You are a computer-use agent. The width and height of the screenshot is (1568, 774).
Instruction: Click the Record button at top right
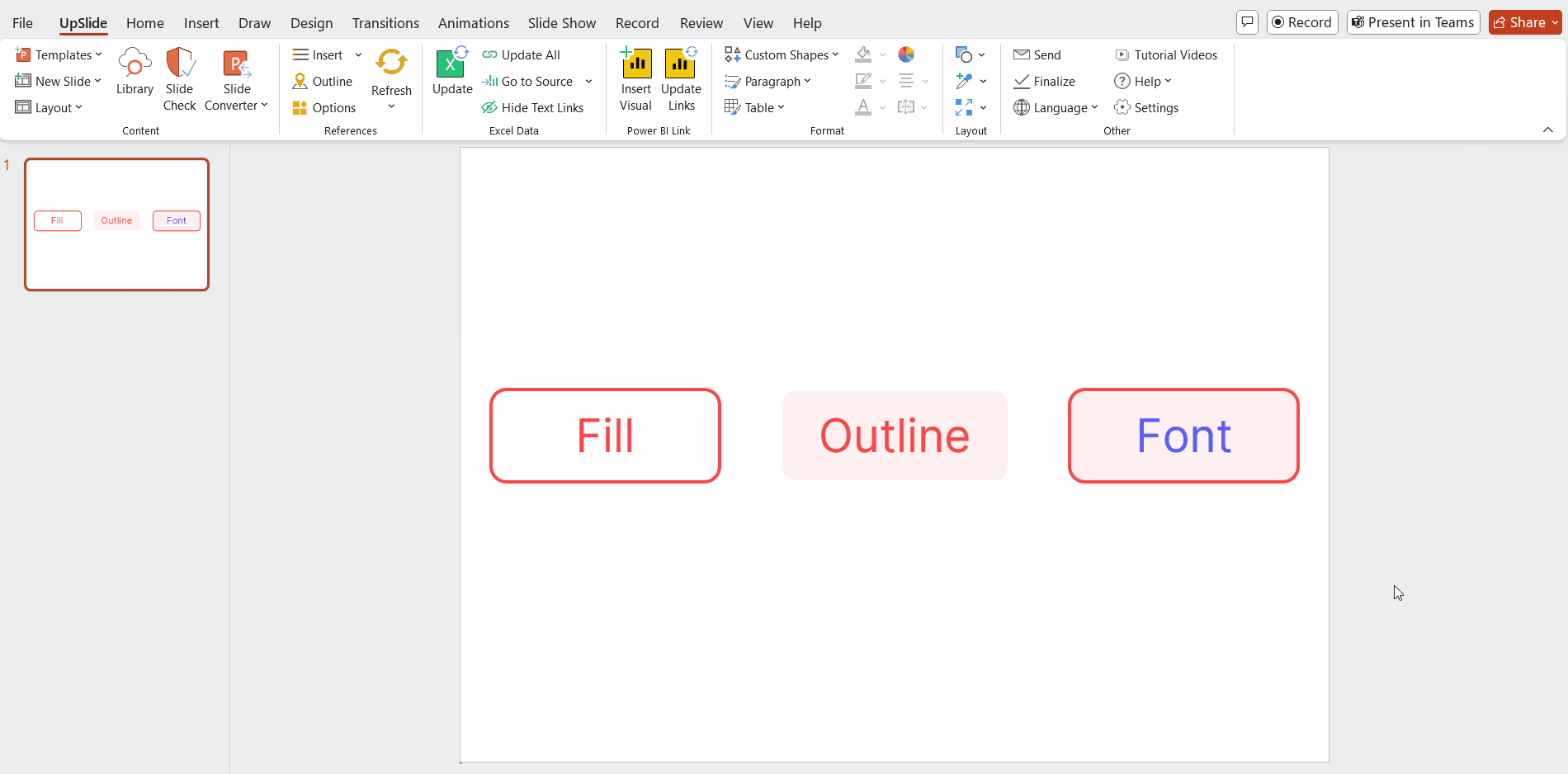pyautogui.click(x=1302, y=22)
